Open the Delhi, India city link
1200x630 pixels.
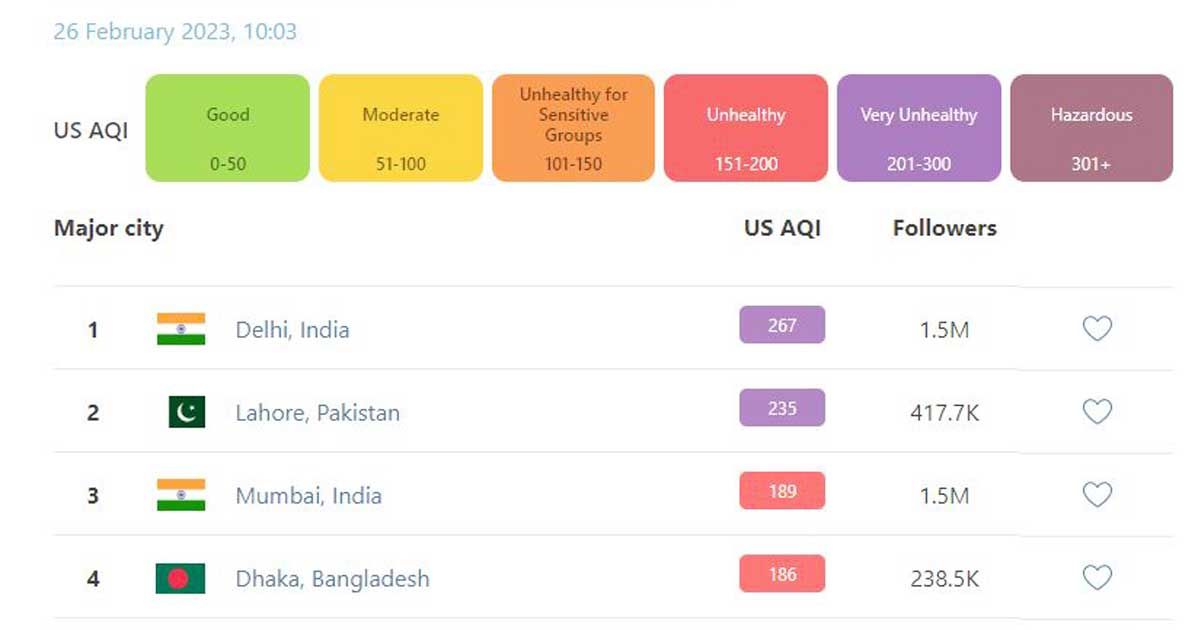292,329
